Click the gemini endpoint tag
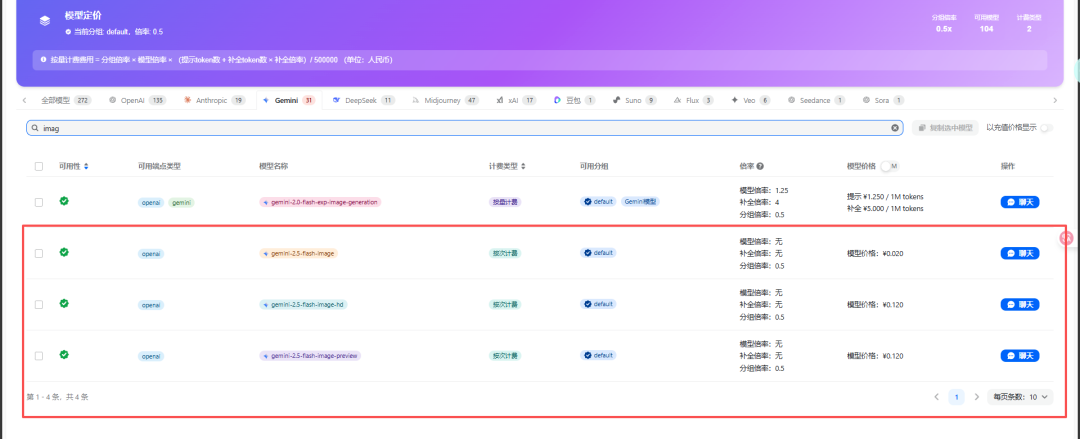1080x439 pixels. pos(181,202)
